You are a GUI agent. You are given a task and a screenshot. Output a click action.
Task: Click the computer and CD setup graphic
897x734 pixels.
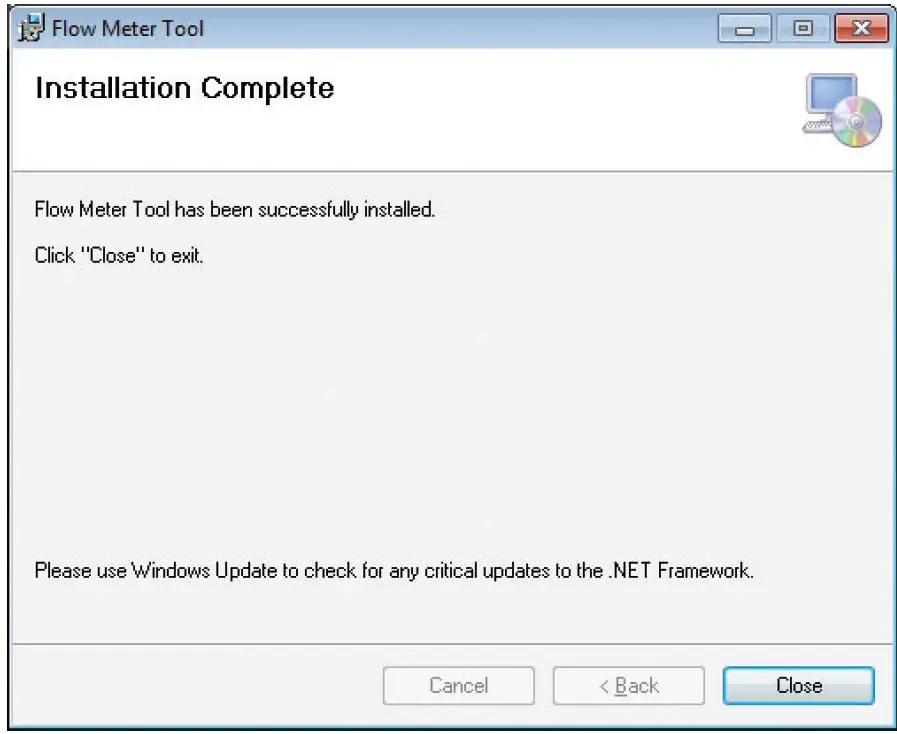[x=842, y=110]
